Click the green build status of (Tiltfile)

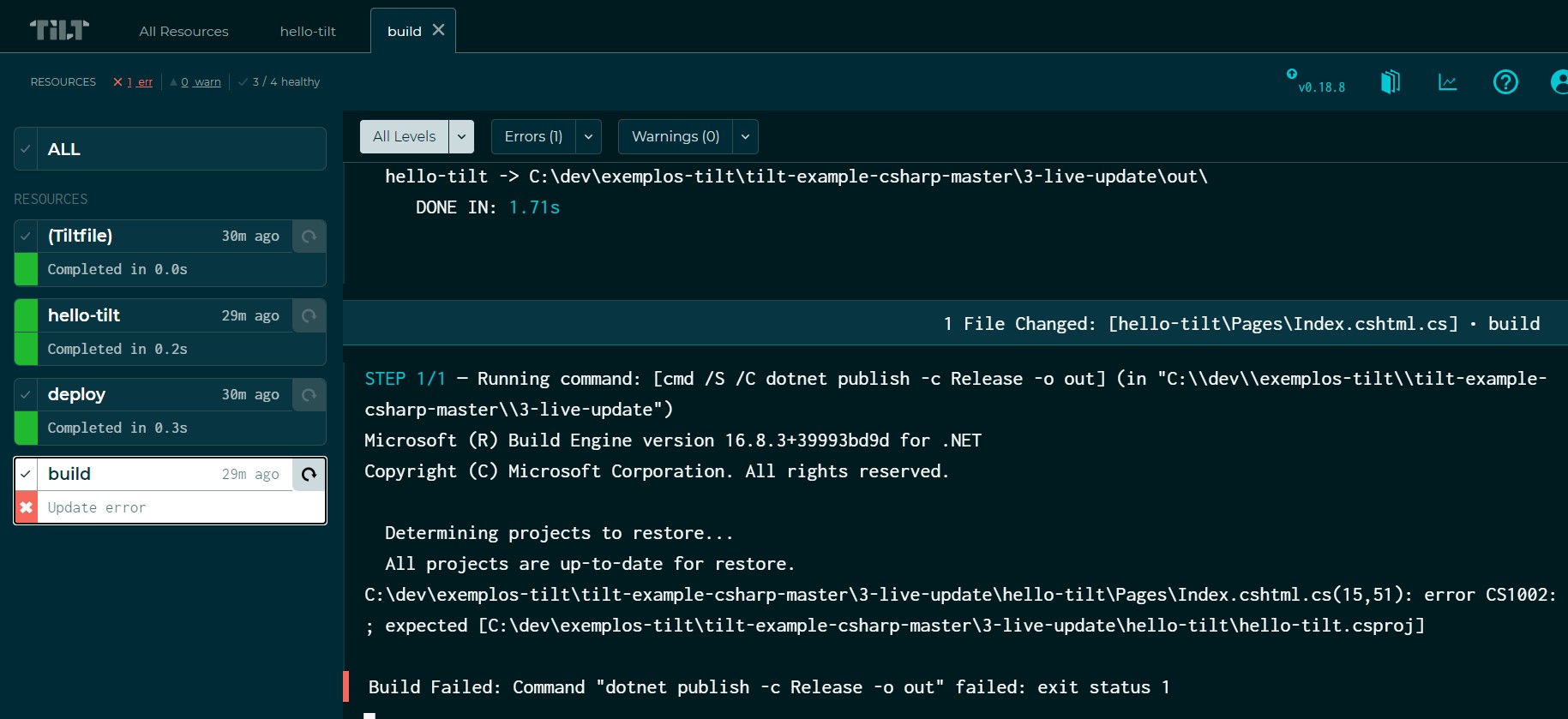[26, 269]
